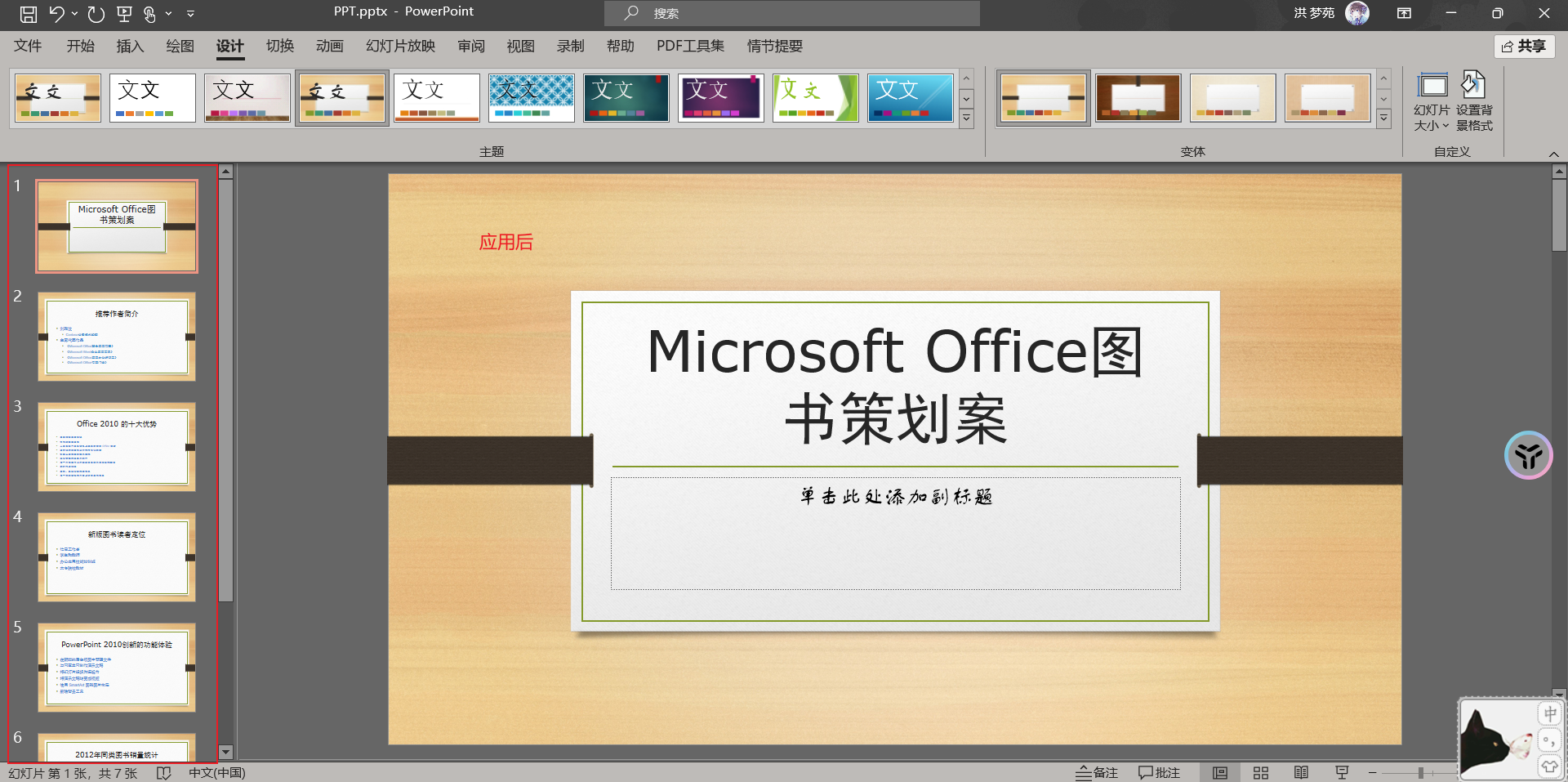Open the 幻灯片放映 tab

(400, 46)
